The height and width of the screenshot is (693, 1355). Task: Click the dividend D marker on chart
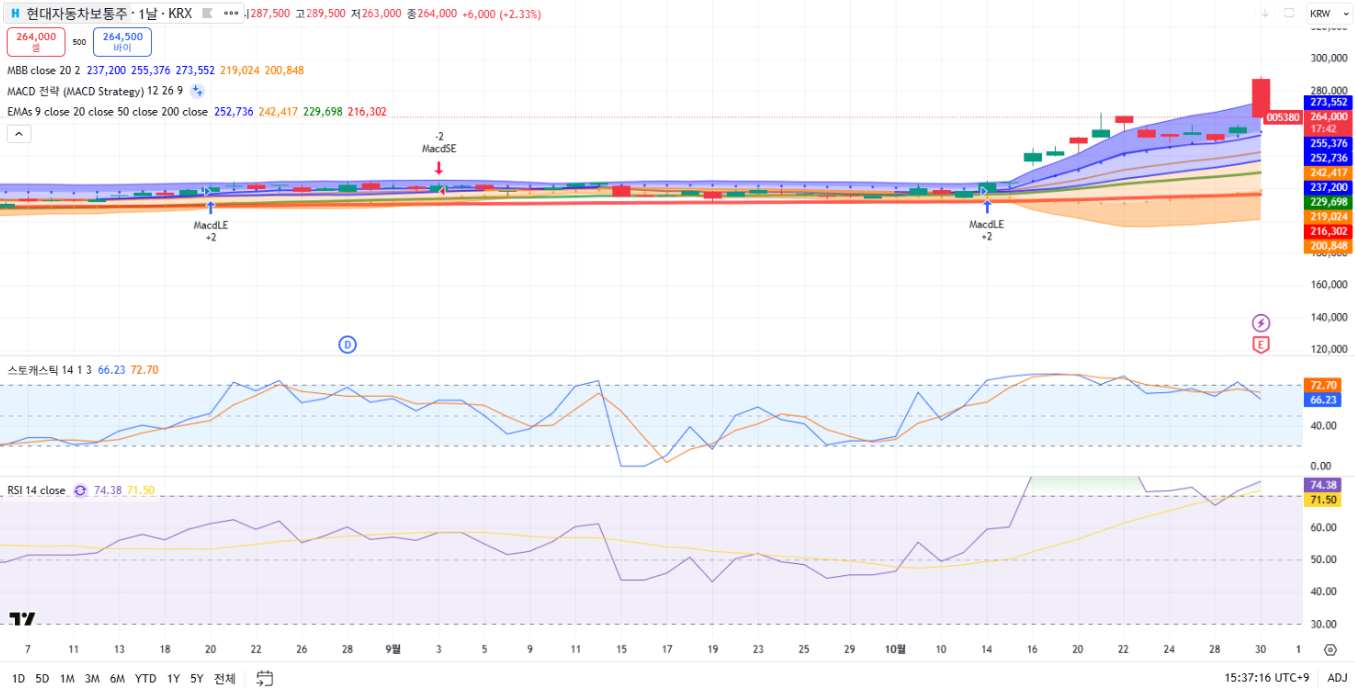pyautogui.click(x=348, y=345)
